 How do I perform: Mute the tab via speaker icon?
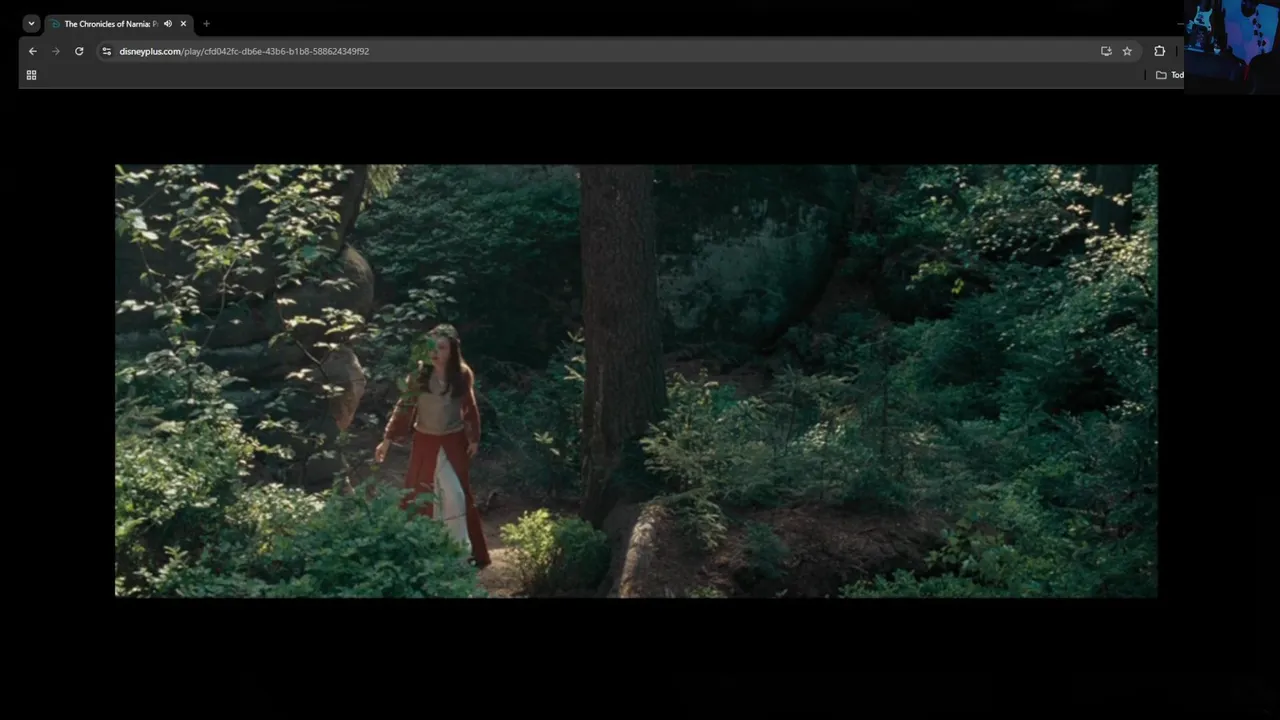[168, 24]
